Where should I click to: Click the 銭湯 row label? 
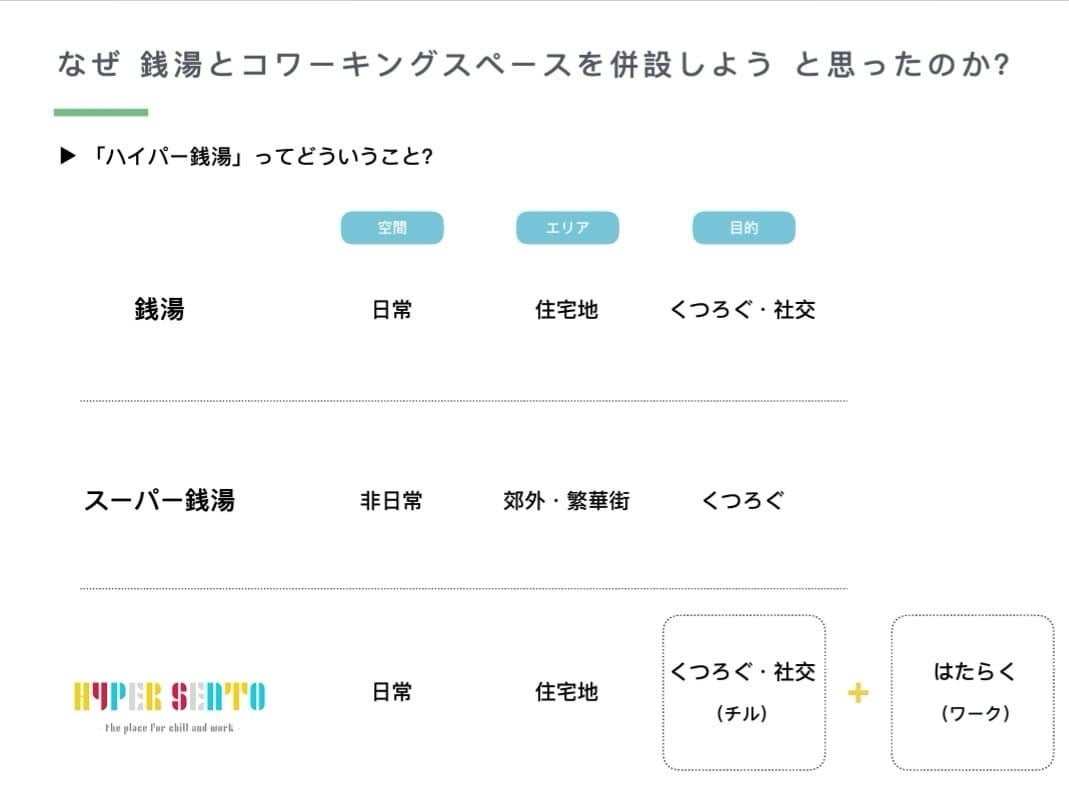coord(160,309)
